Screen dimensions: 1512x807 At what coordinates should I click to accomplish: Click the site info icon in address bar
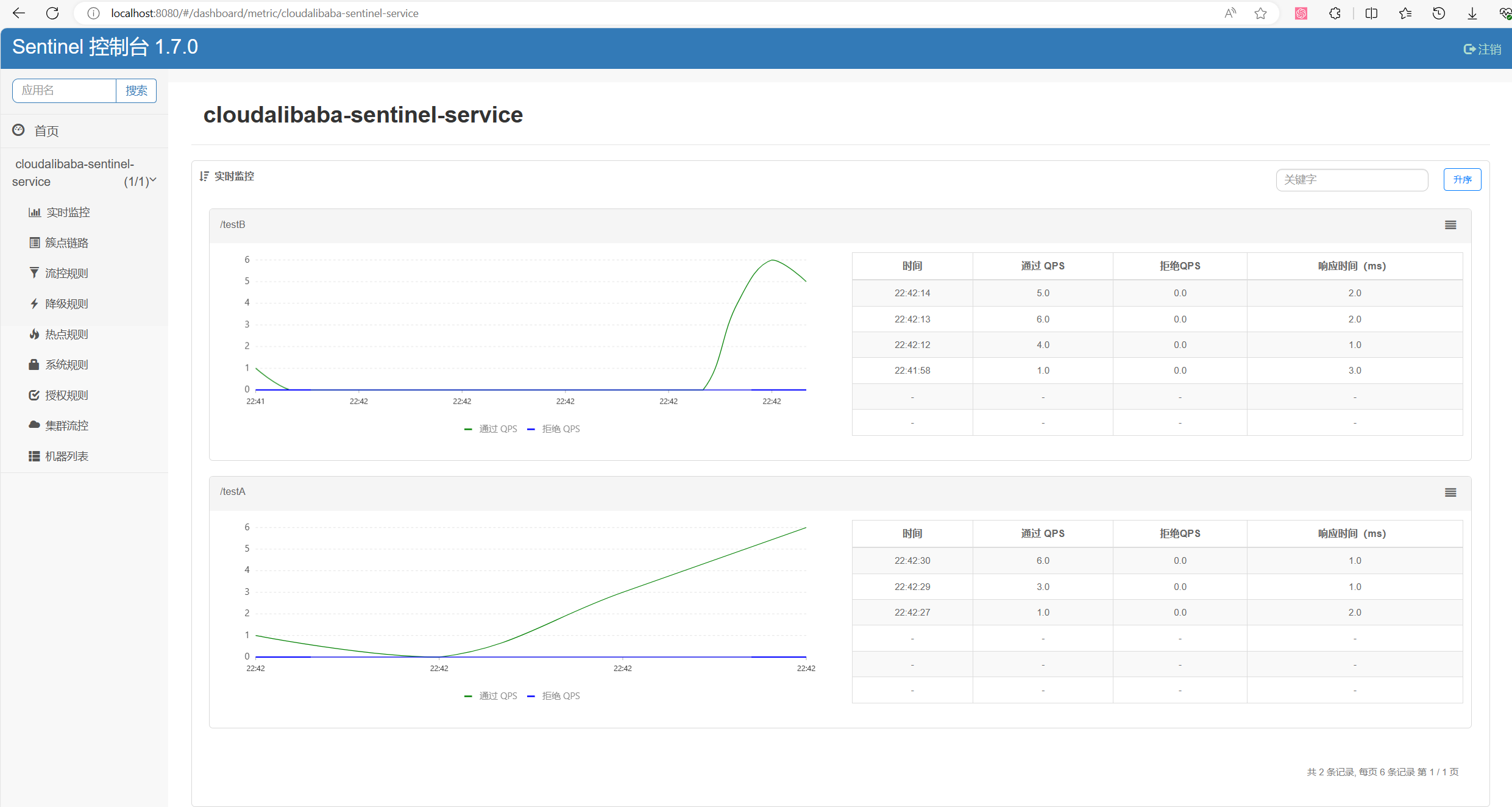(x=93, y=13)
